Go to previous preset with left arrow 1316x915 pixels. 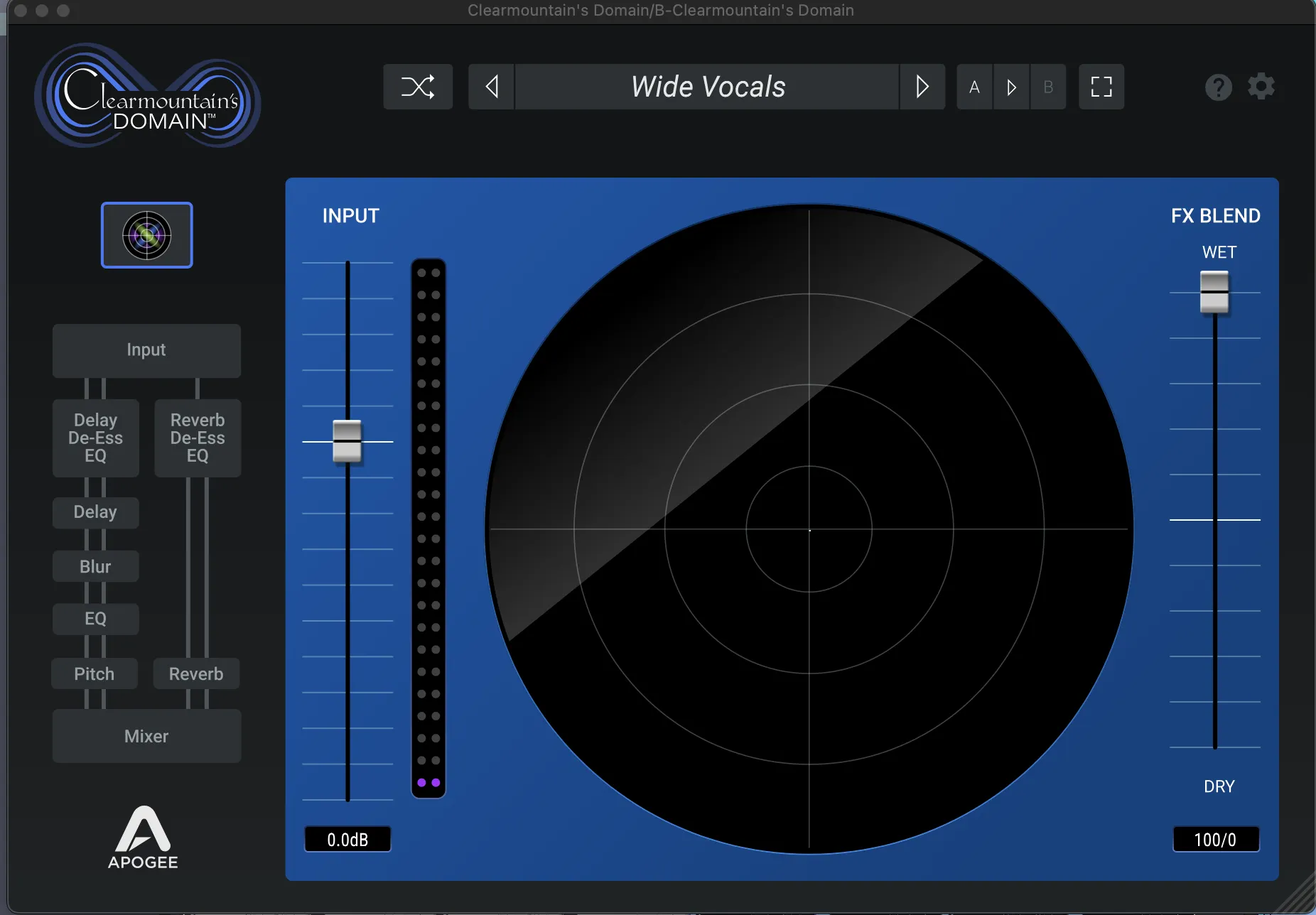click(491, 87)
